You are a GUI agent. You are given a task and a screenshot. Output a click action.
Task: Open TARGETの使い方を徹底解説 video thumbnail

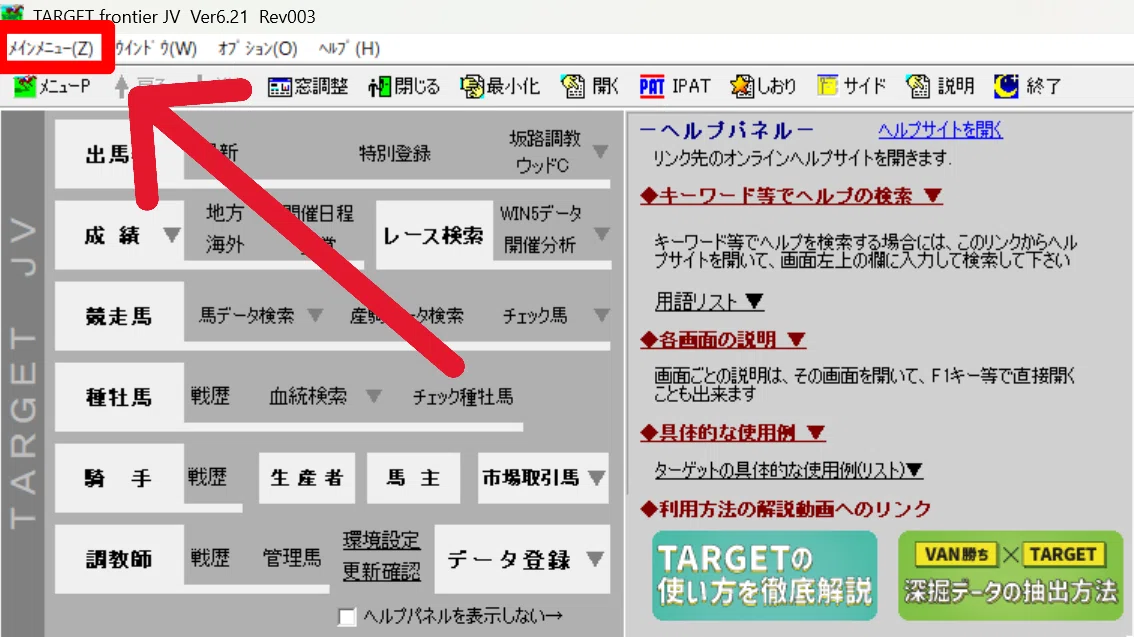tap(764, 576)
